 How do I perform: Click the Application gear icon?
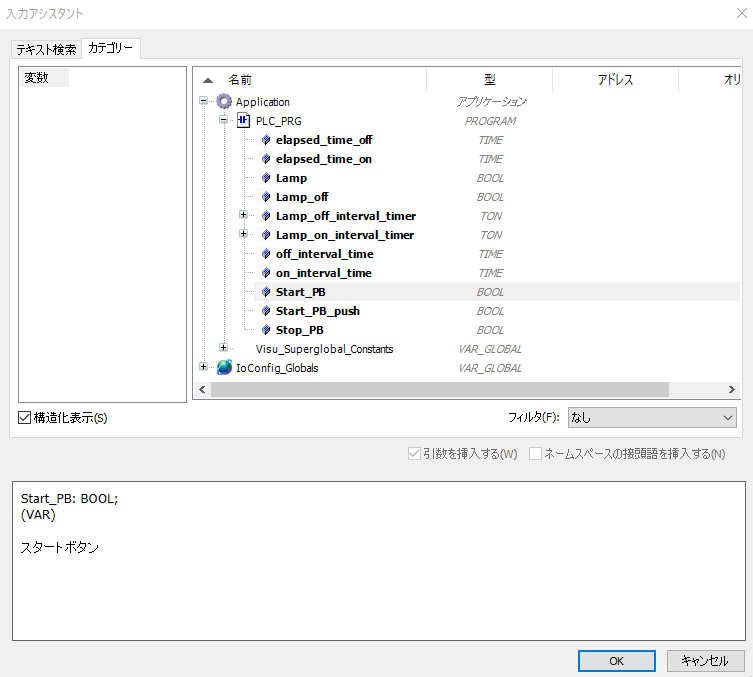tap(224, 102)
